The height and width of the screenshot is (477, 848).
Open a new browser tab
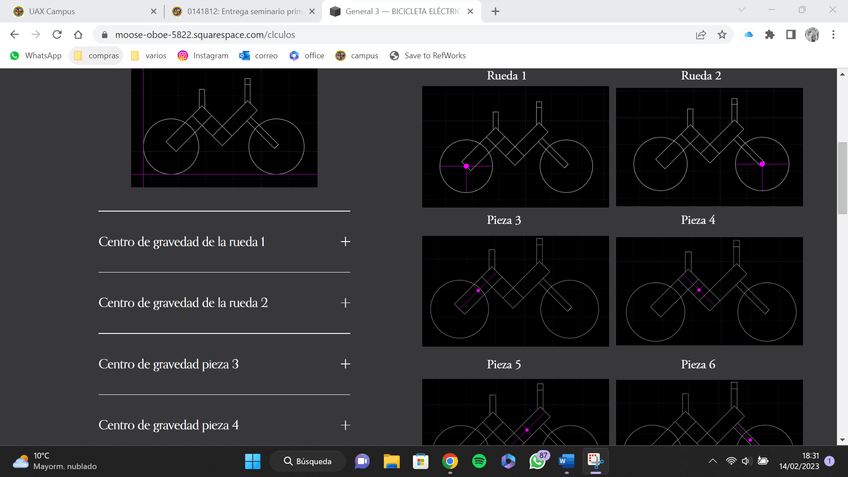point(495,11)
